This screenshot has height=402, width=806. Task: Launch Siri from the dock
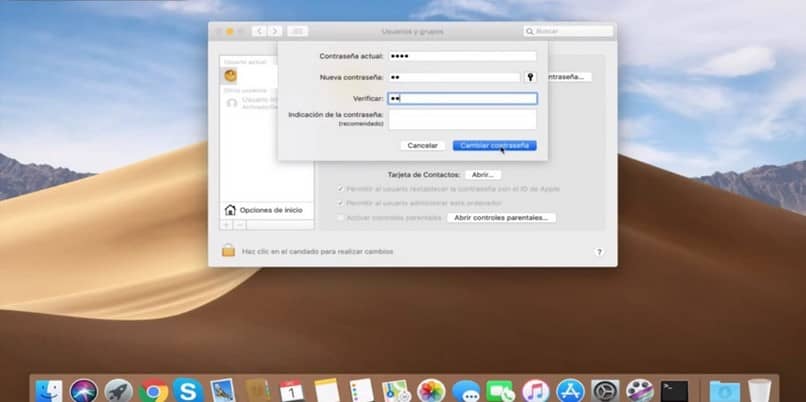pyautogui.click(x=84, y=391)
